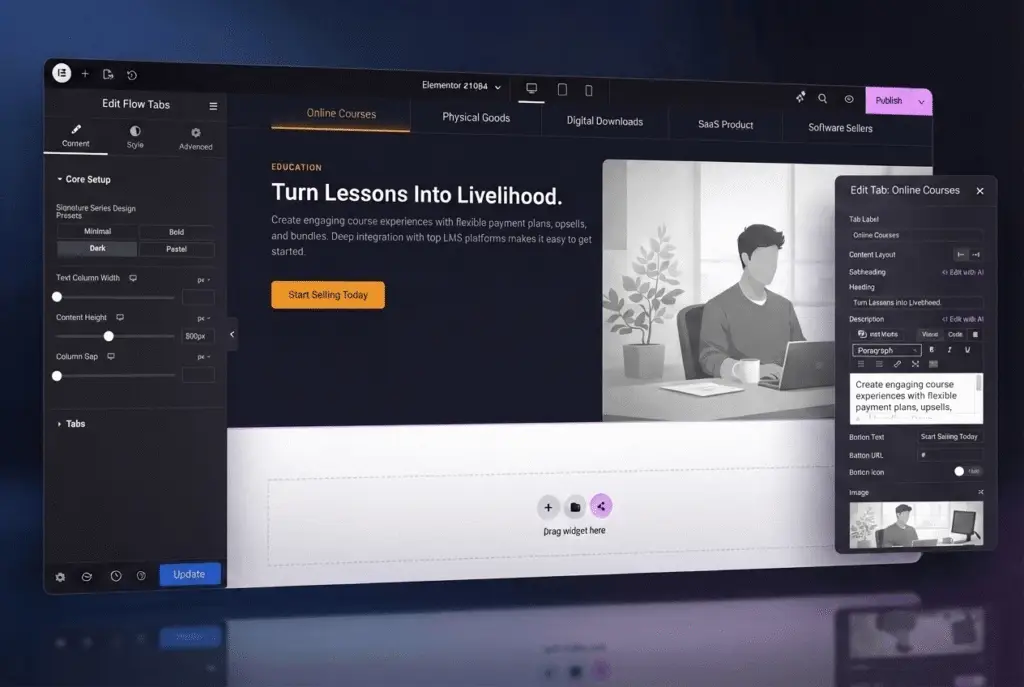
Task: Switch to tablet responsive view
Action: click(x=562, y=90)
